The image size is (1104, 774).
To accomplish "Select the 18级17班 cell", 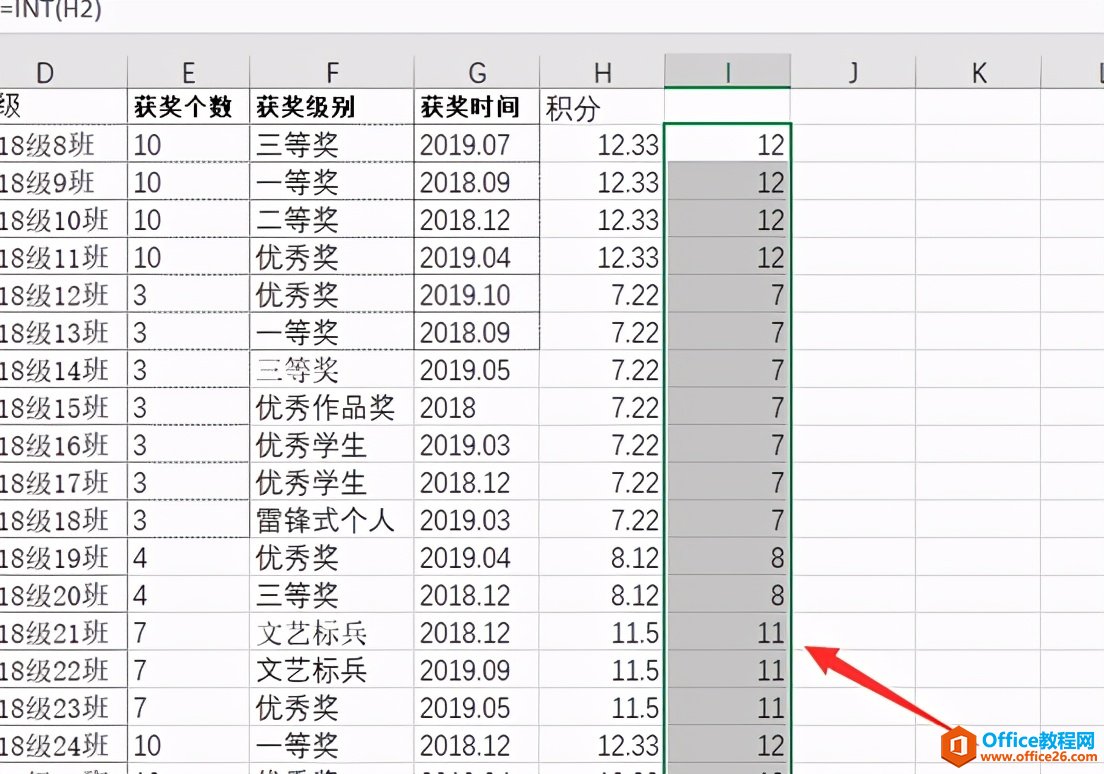I will (x=63, y=482).
